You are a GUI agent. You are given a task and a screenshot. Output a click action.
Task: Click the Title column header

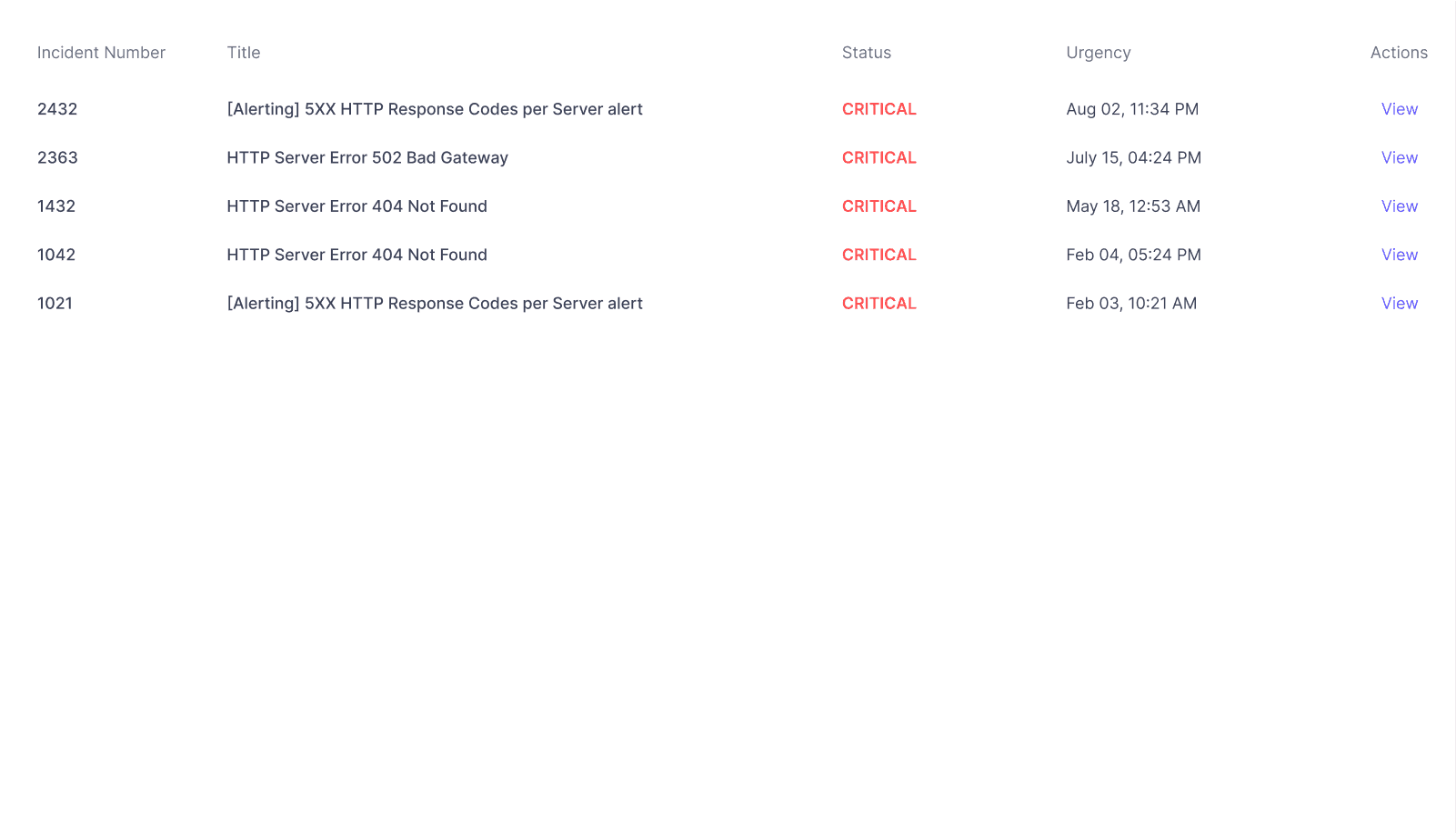243,52
